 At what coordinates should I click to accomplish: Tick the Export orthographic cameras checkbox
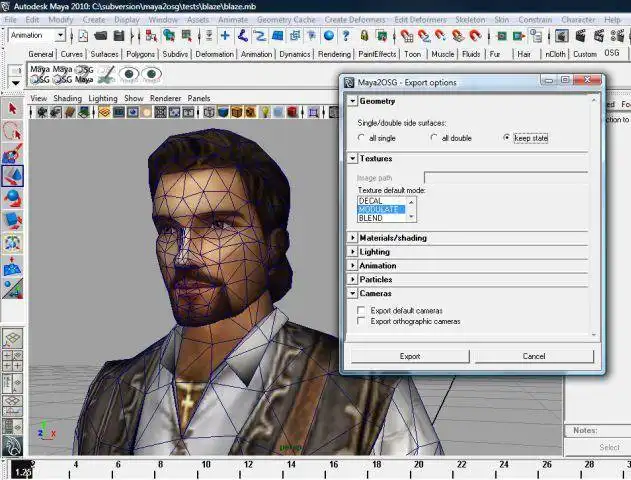coord(362,322)
